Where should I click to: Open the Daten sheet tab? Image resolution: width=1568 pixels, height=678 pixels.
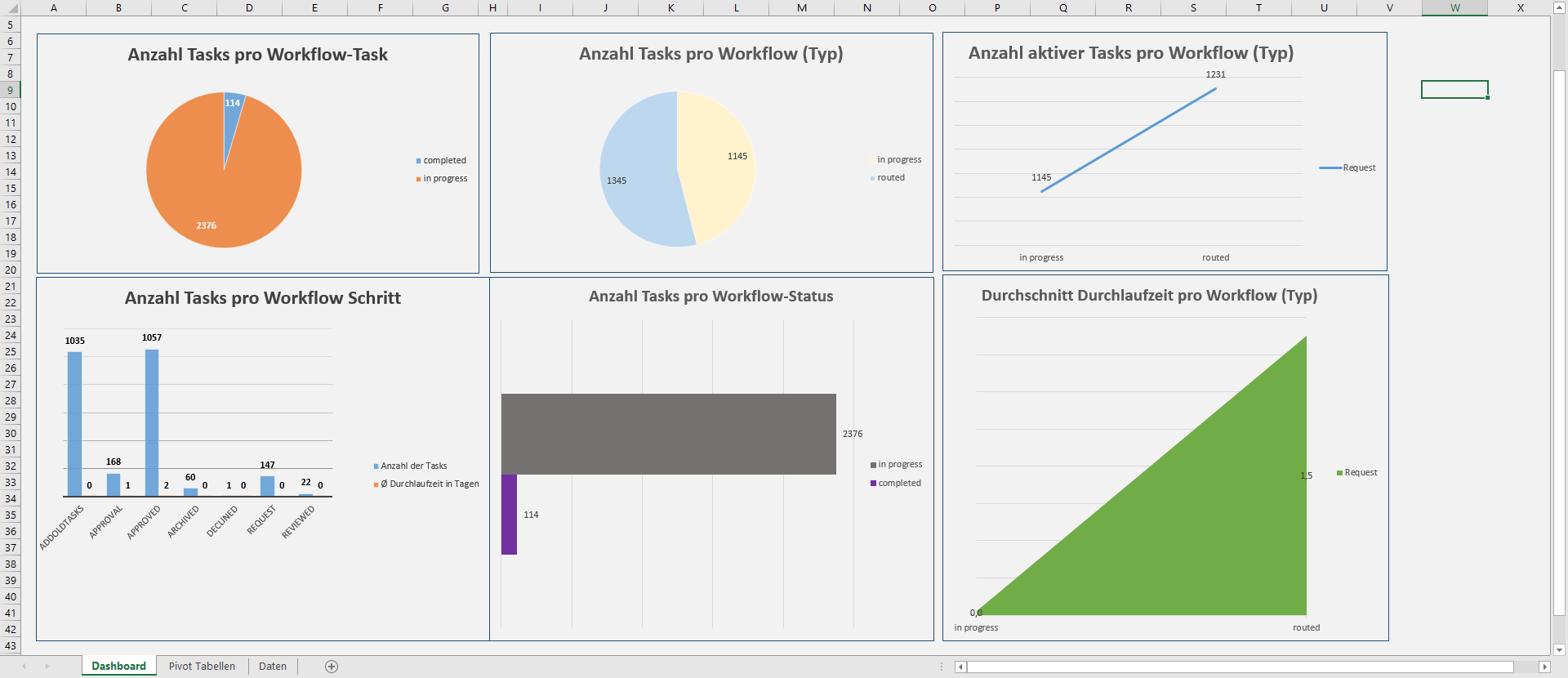tap(273, 667)
